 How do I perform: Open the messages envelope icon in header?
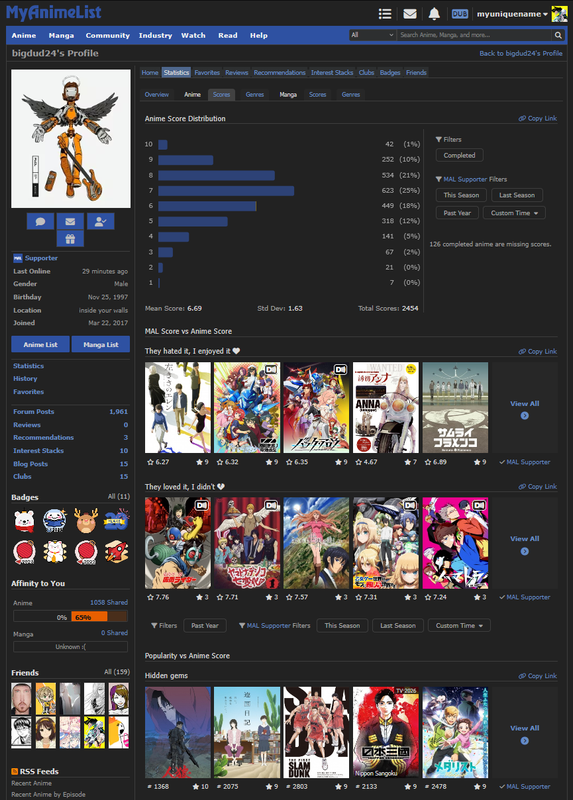coord(410,14)
